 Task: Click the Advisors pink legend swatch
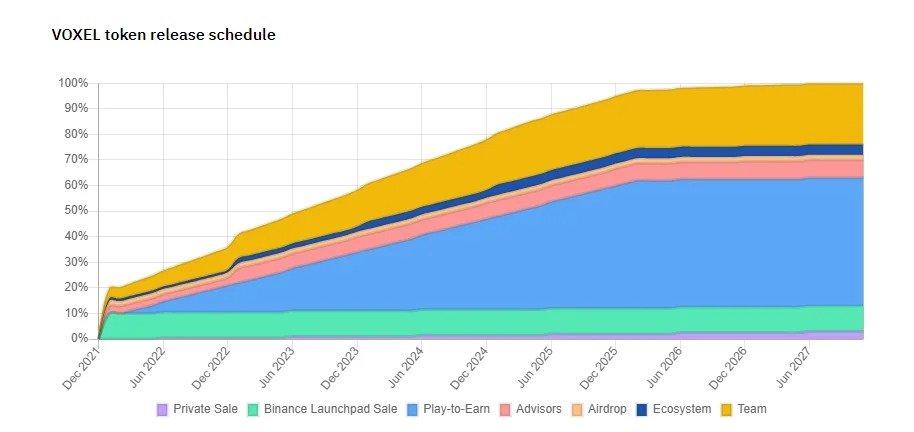click(x=505, y=410)
